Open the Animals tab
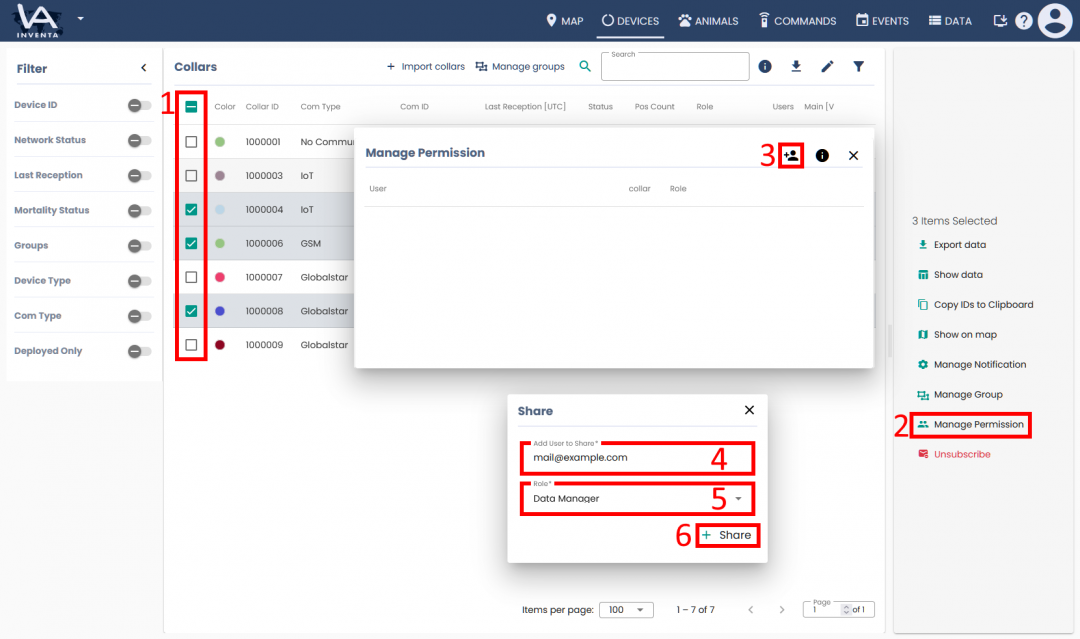 click(x=708, y=21)
